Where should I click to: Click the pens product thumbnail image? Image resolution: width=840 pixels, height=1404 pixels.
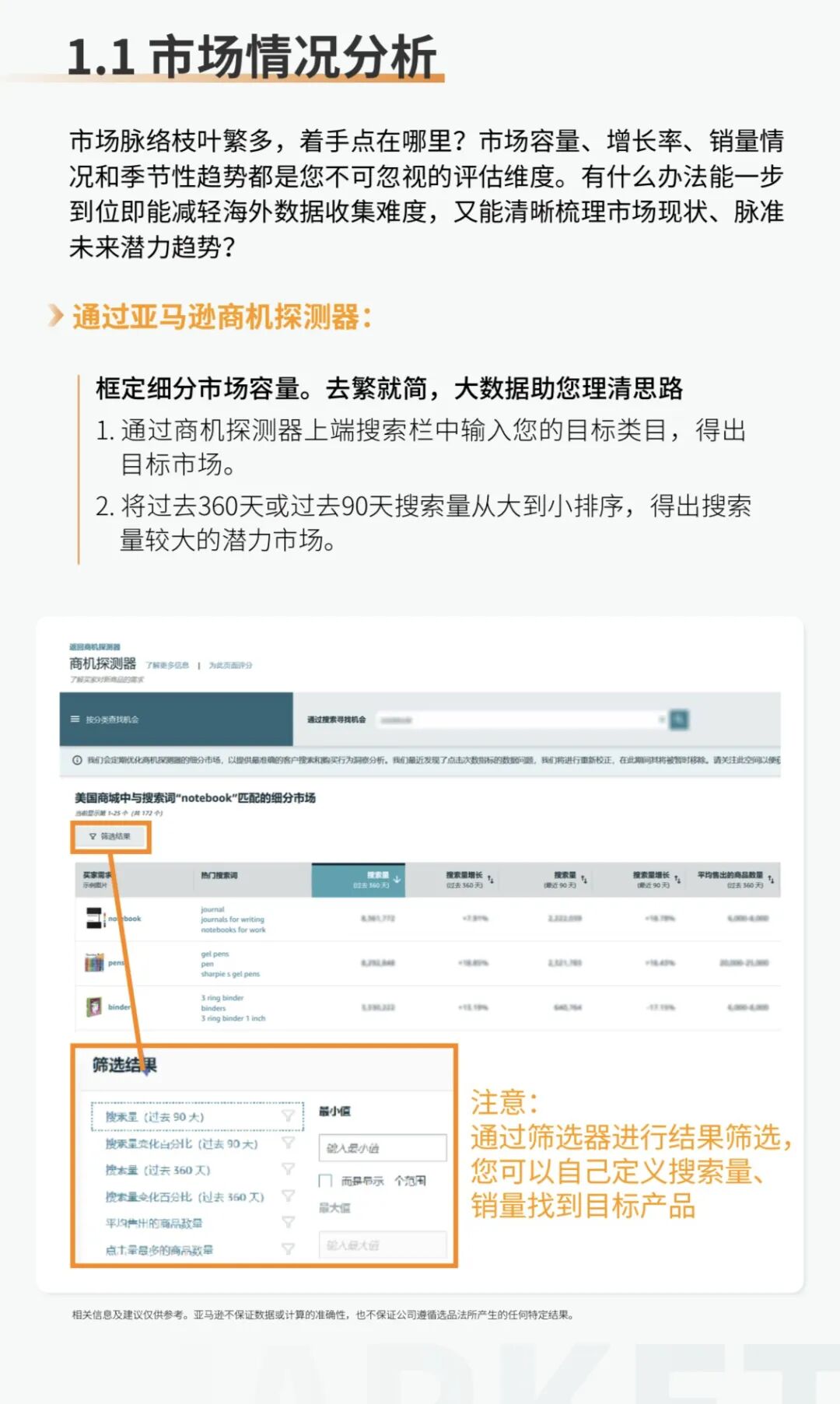(94, 963)
